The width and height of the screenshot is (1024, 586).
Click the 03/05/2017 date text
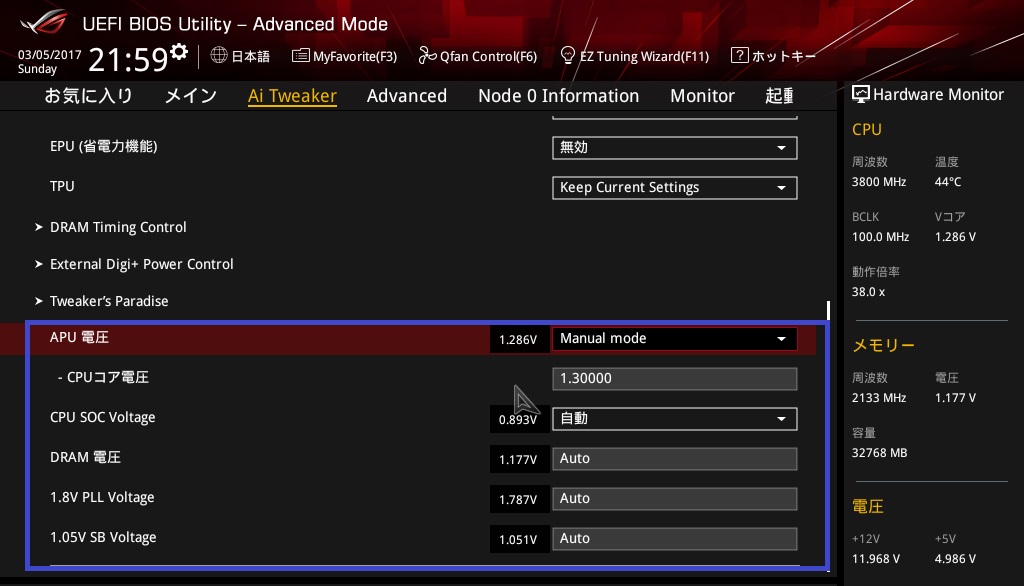click(x=50, y=55)
